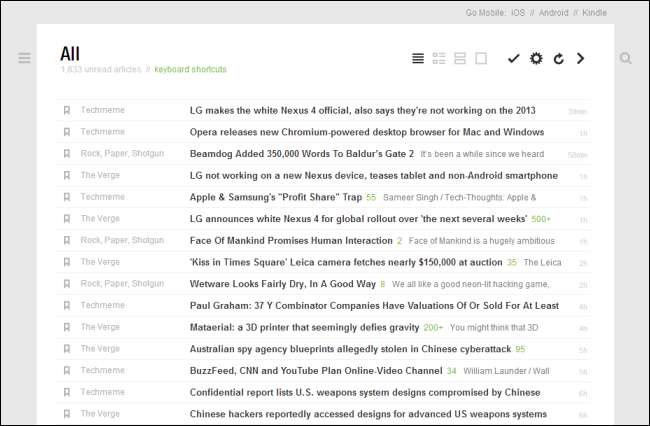Read Apple & Samsung's "Profit Share" Trap
The width and height of the screenshot is (650, 426).
click(x=276, y=197)
